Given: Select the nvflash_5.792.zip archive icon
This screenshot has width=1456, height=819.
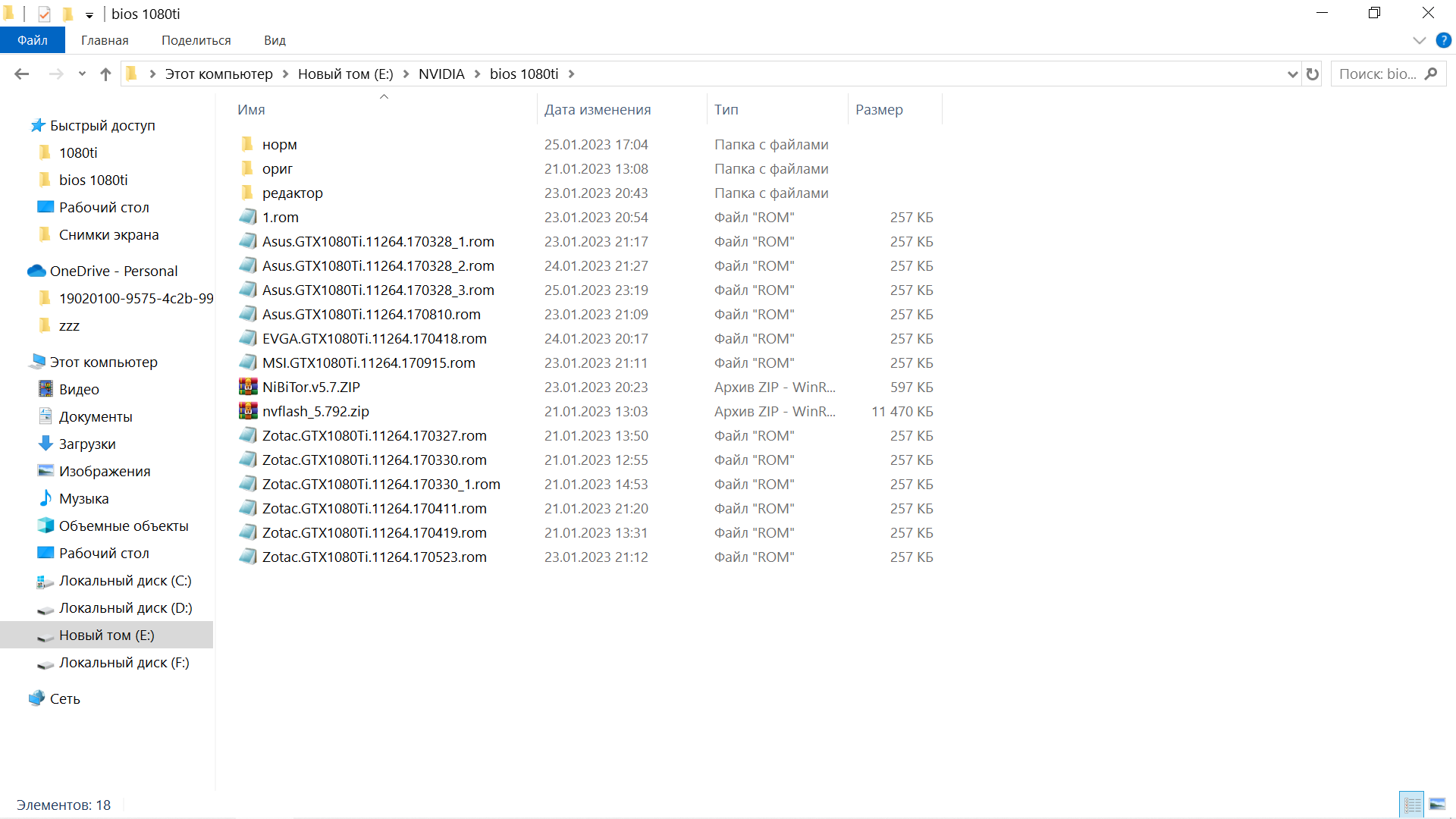Looking at the screenshot, I should tap(248, 411).
